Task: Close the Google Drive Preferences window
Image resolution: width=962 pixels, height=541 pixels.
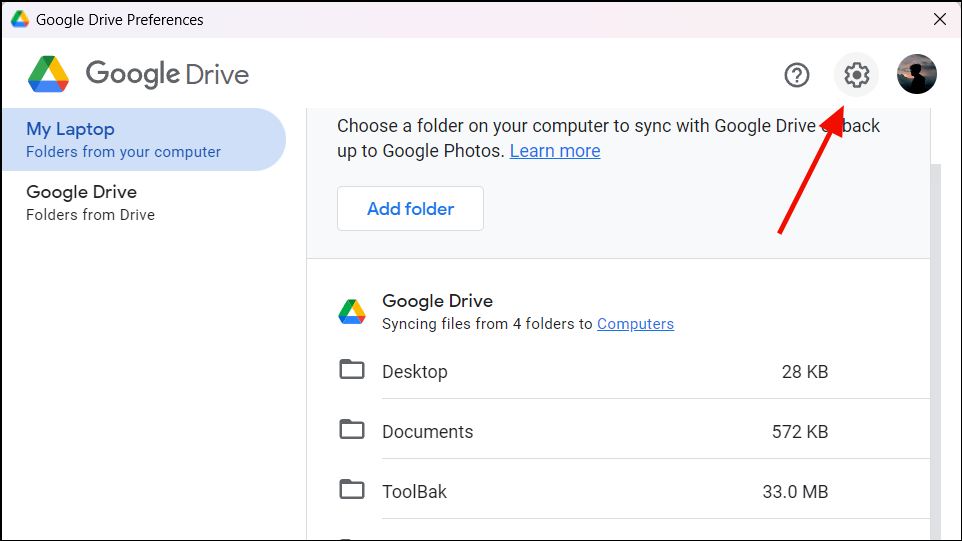Action: (940, 19)
